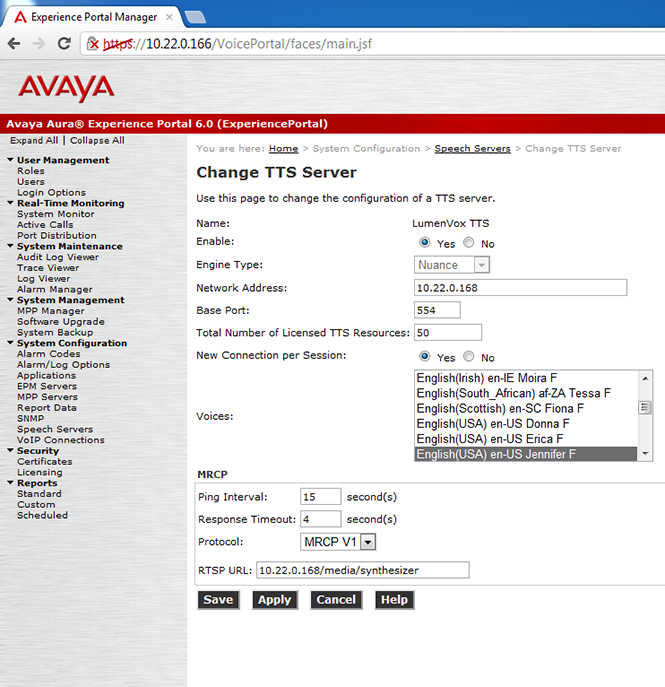
Task: Open Audit Log Viewer in the sidebar
Action: click(x=58, y=257)
